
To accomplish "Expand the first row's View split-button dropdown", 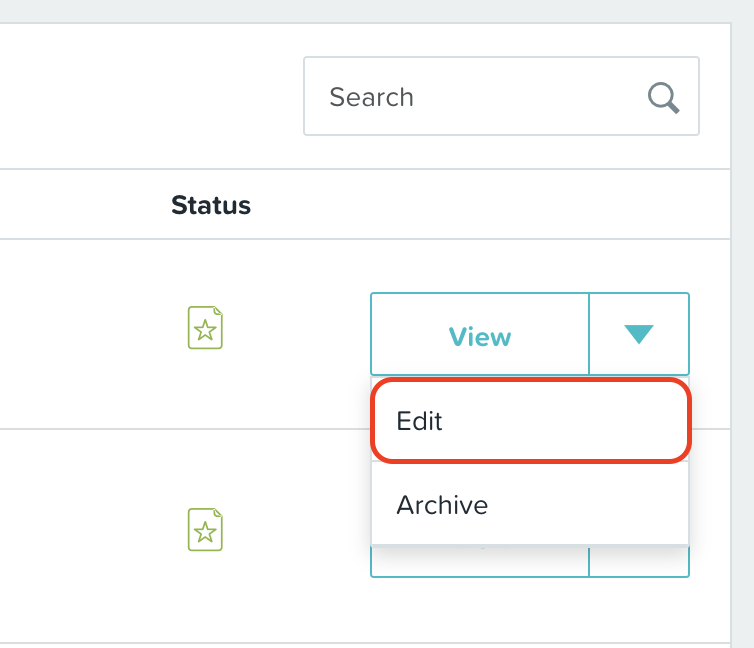I will tap(639, 334).
